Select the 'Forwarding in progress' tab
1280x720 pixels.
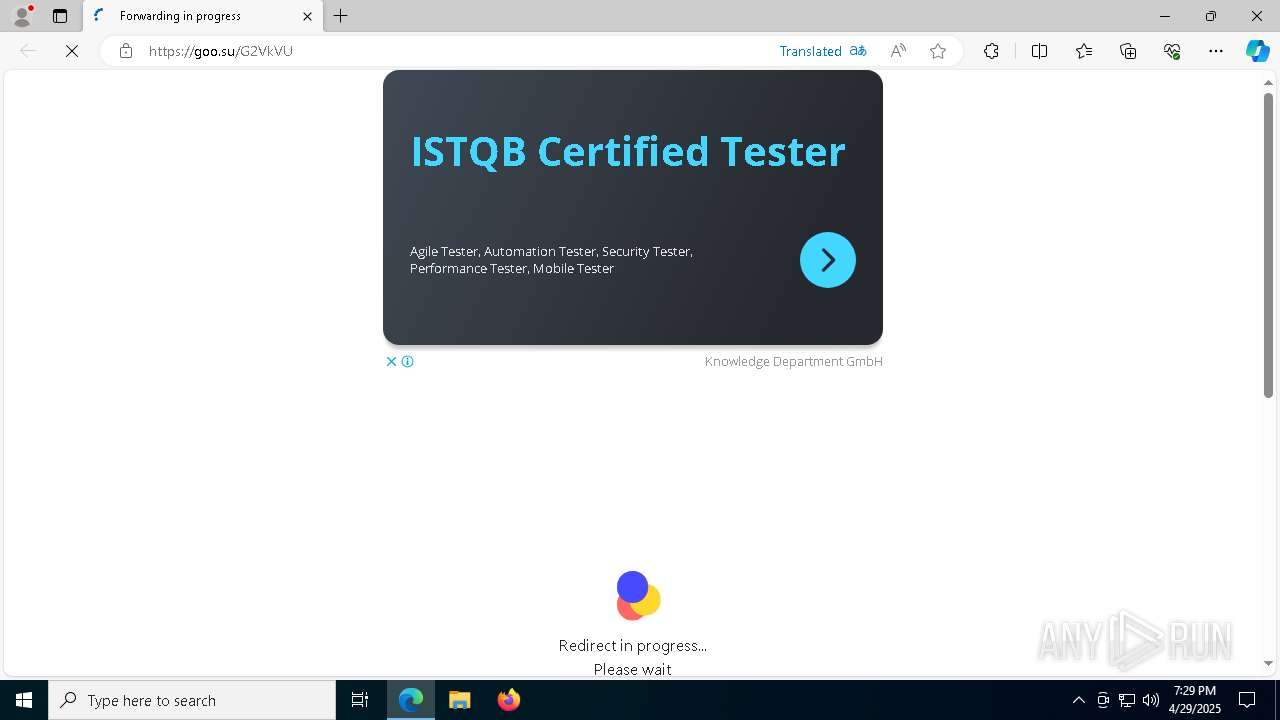(x=203, y=16)
